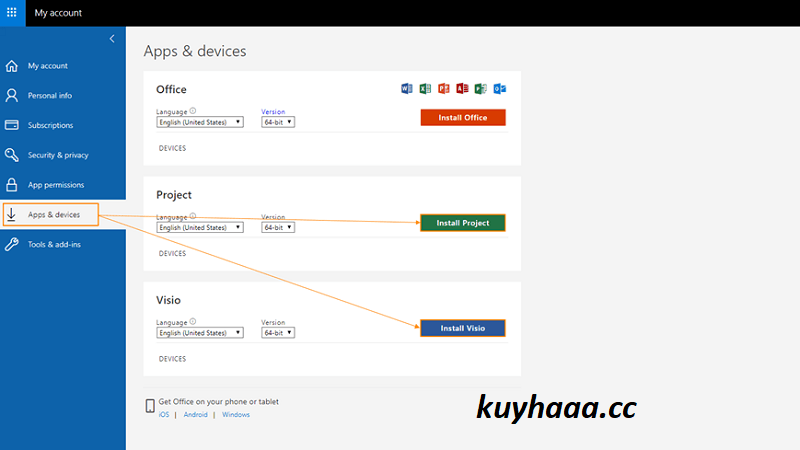Open Tools & add-ins page
800x450 pixels.
(x=54, y=244)
